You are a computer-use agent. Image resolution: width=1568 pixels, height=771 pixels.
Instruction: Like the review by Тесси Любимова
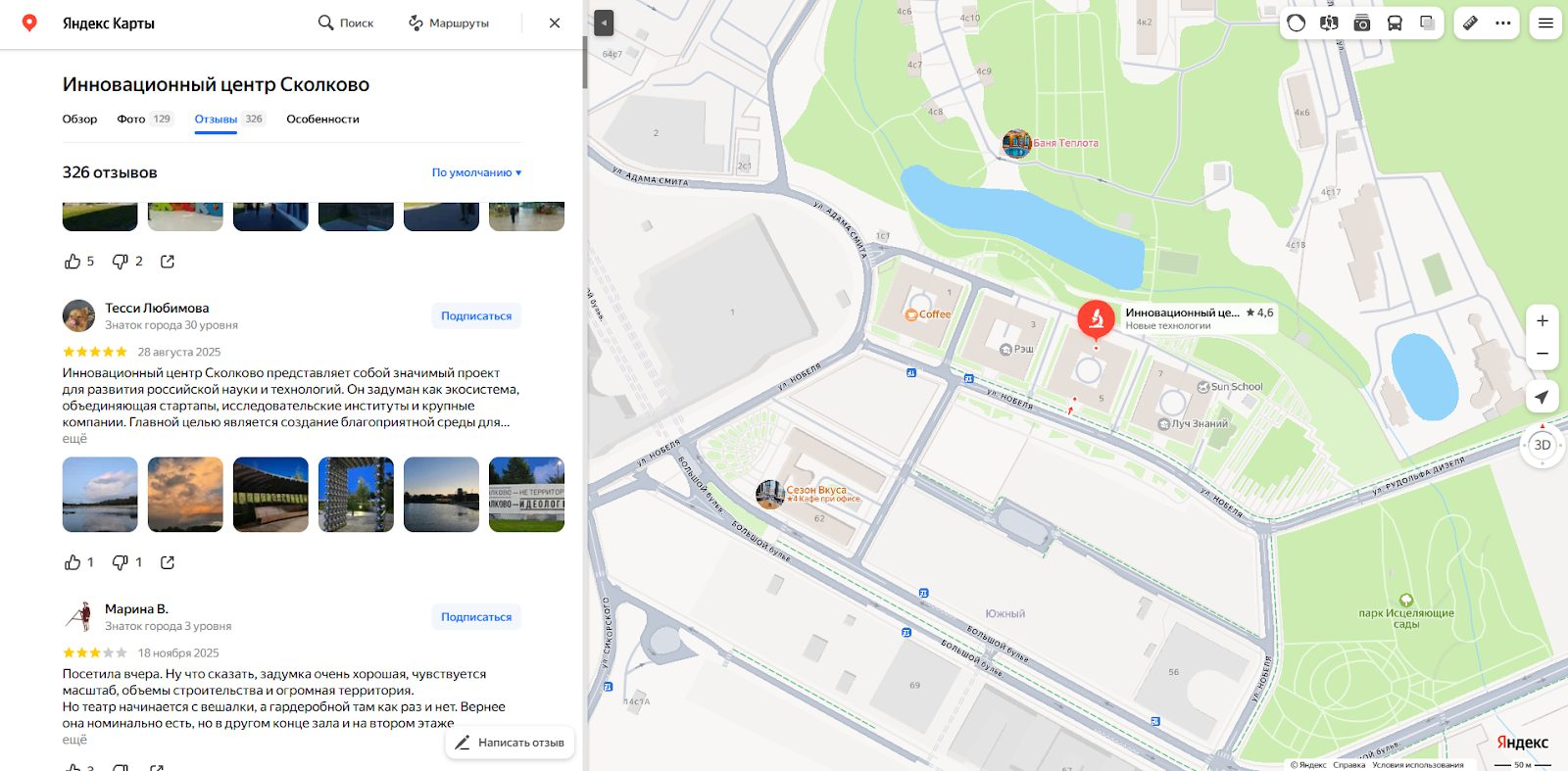[73, 562]
